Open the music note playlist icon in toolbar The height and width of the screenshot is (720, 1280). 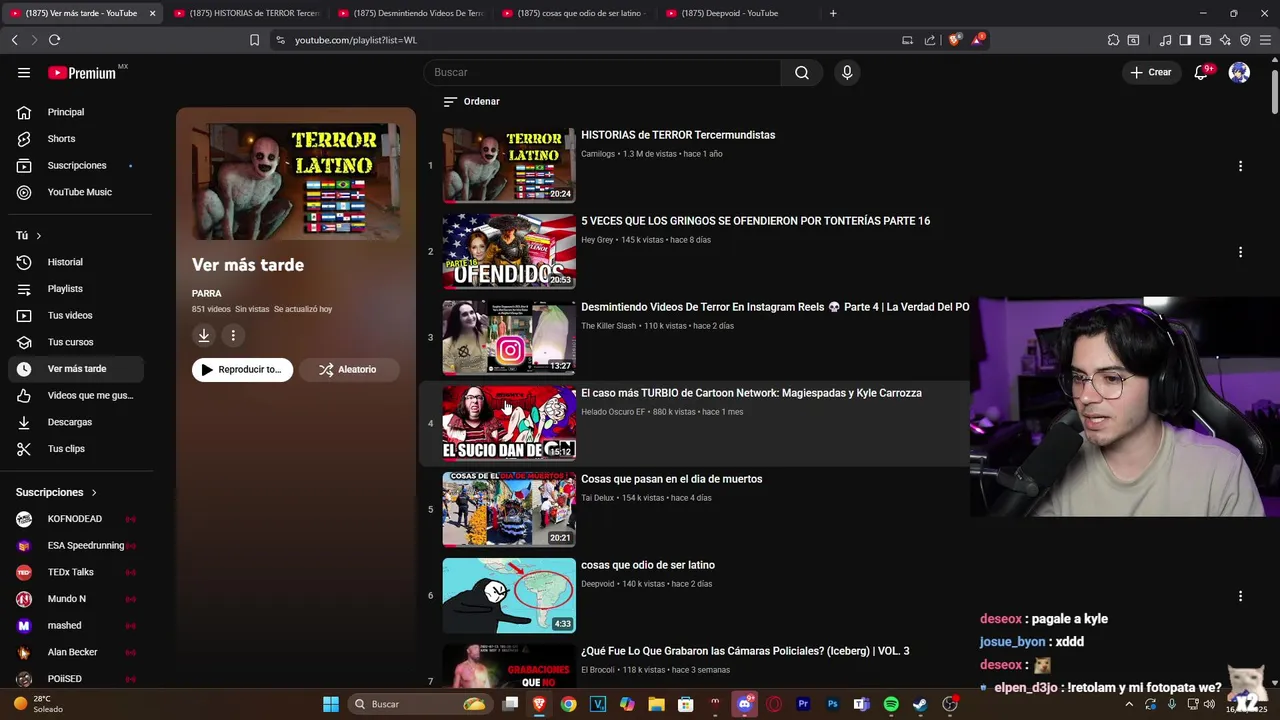pos(1165,40)
